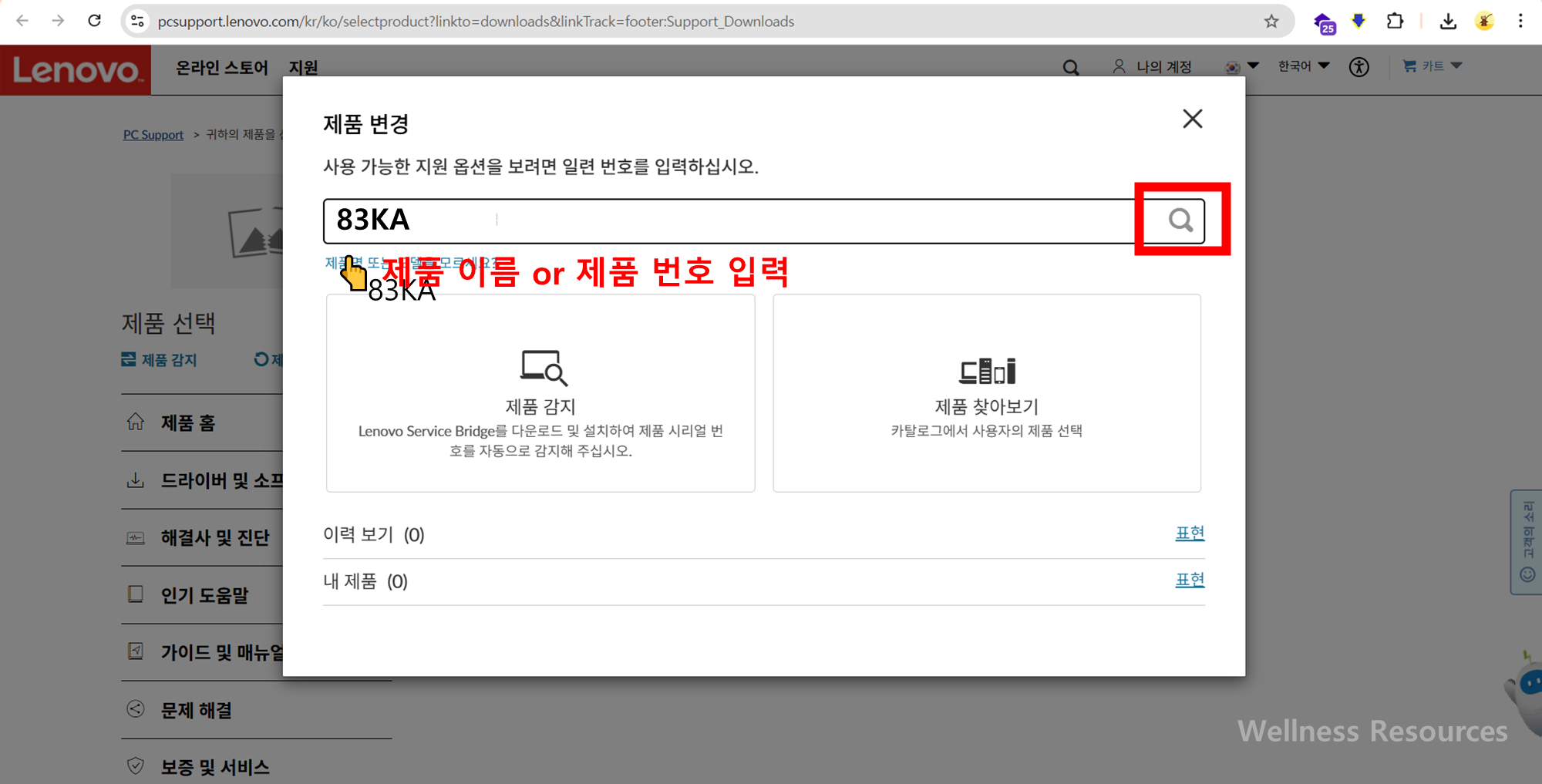Click the search magnifier in product dialog
This screenshot has width=1542, height=784.
tap(1180, 220)
